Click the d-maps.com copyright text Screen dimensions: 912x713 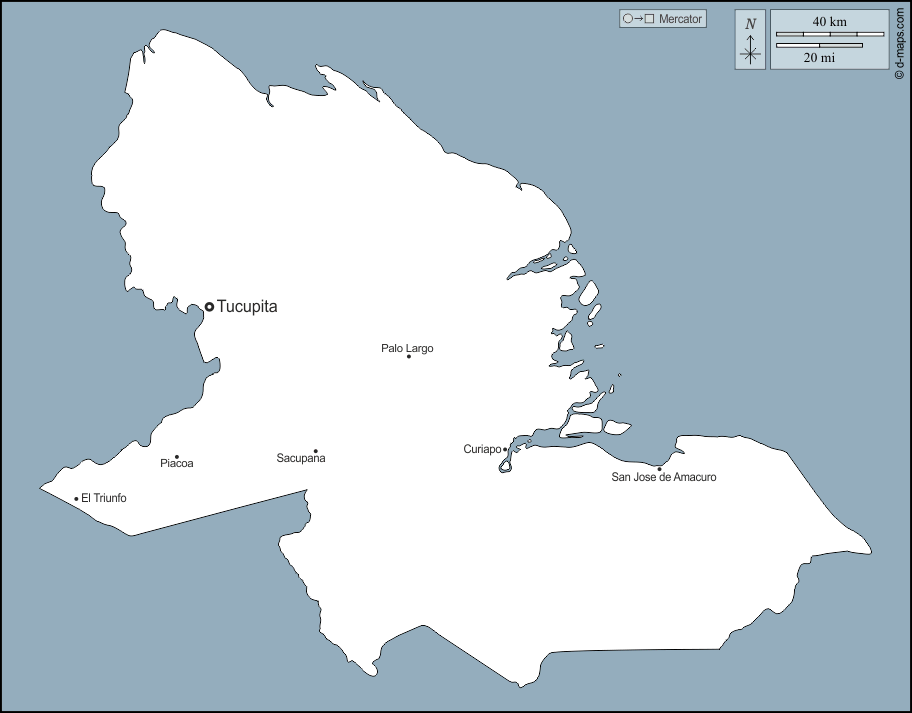click(900, 44)
